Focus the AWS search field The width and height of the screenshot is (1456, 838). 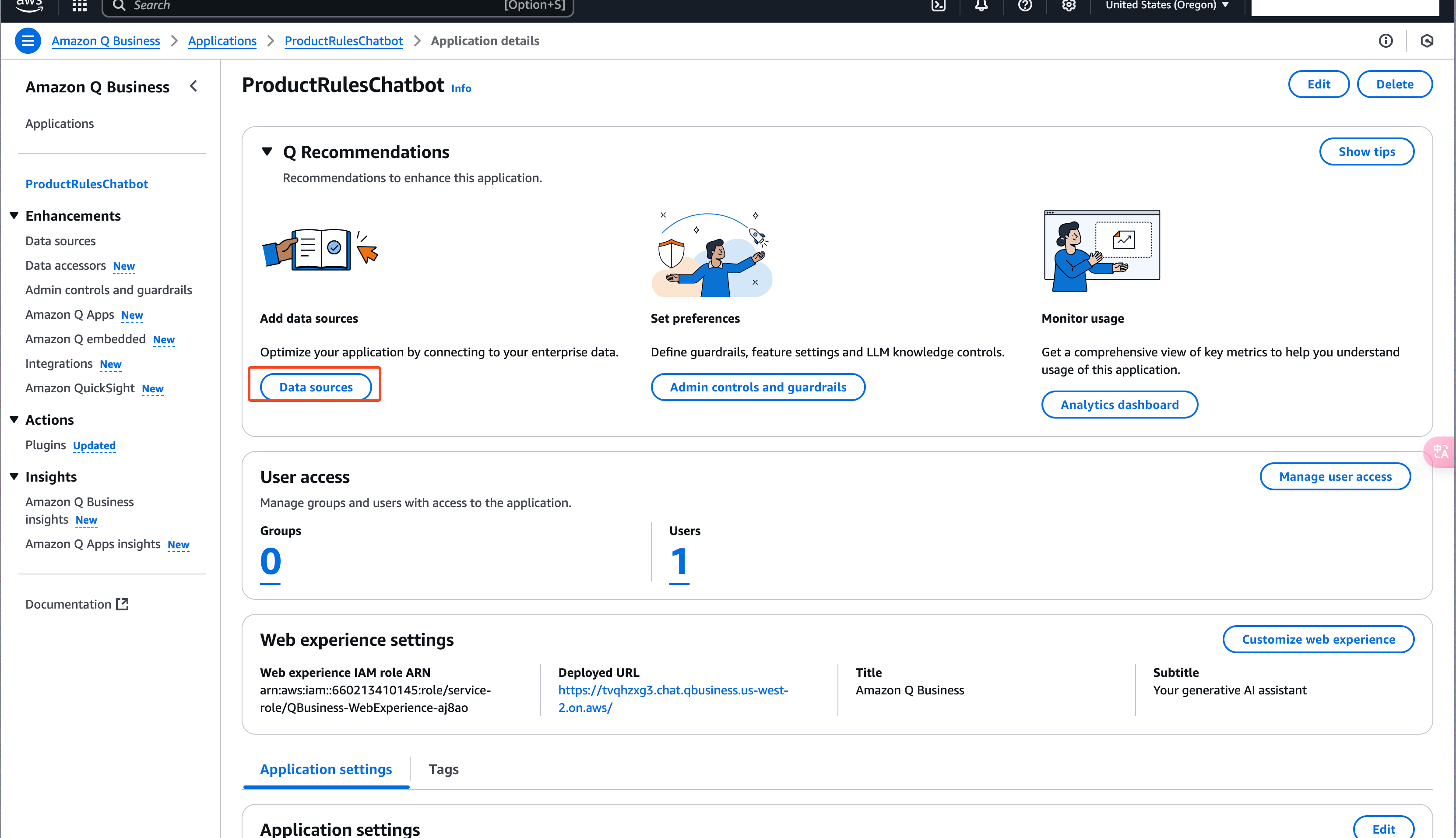tap(338, 6)
